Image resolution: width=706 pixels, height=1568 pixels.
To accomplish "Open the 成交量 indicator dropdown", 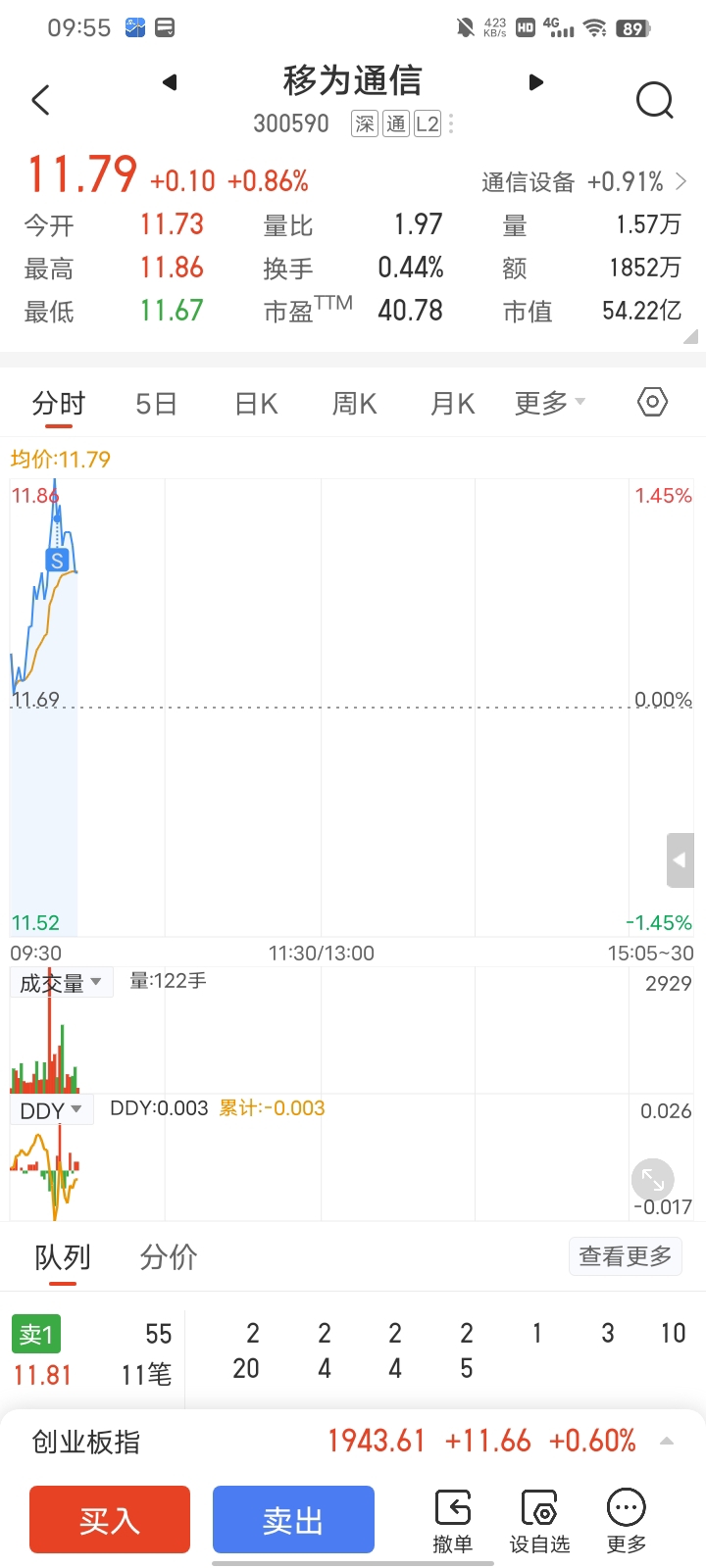I will coord(62,983).
